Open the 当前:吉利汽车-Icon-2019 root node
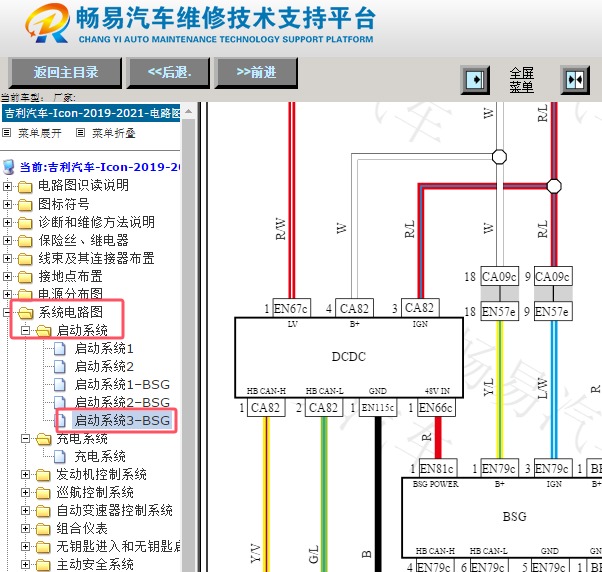 [100, 167]
